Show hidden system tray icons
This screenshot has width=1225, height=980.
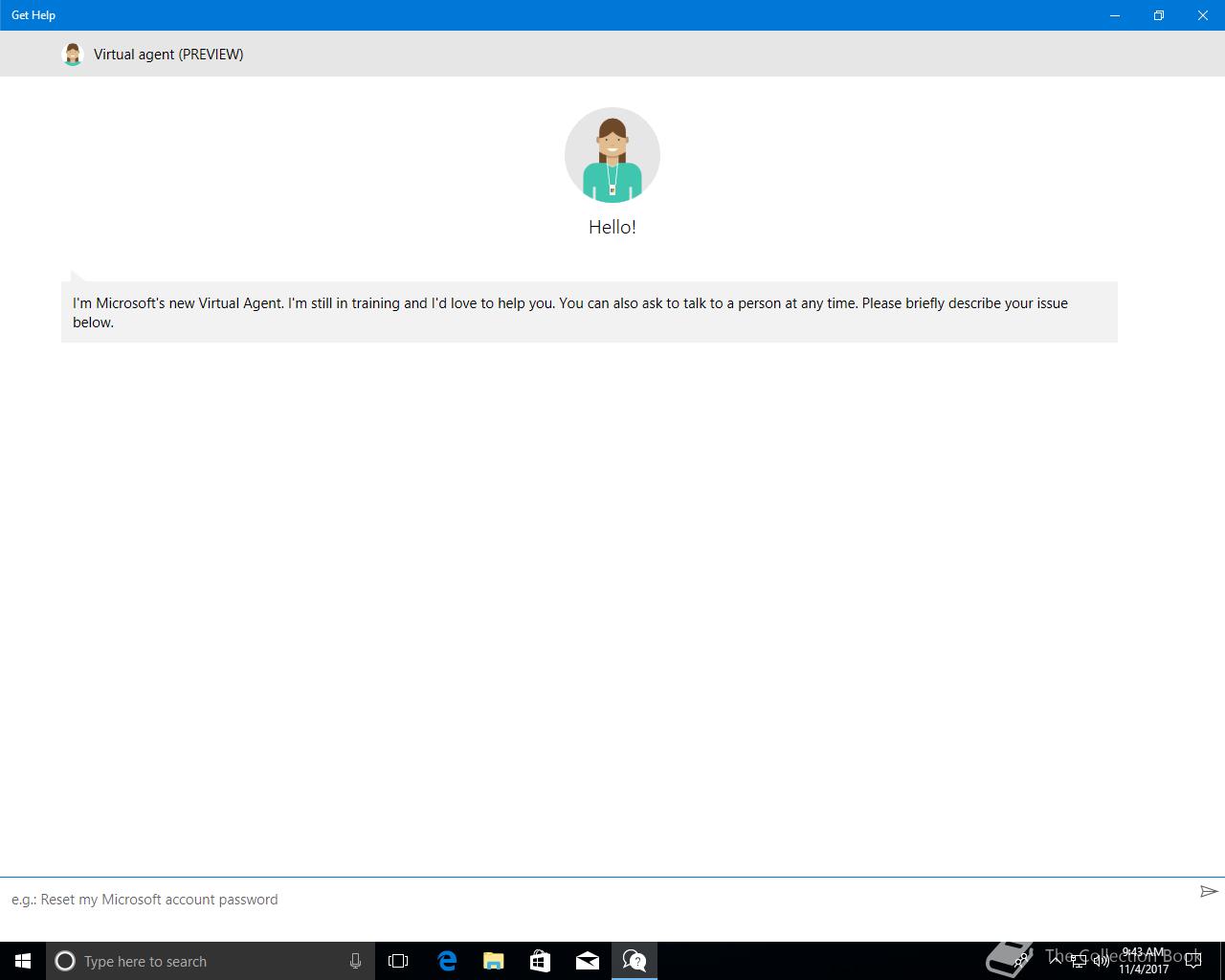pos(1057,961)
